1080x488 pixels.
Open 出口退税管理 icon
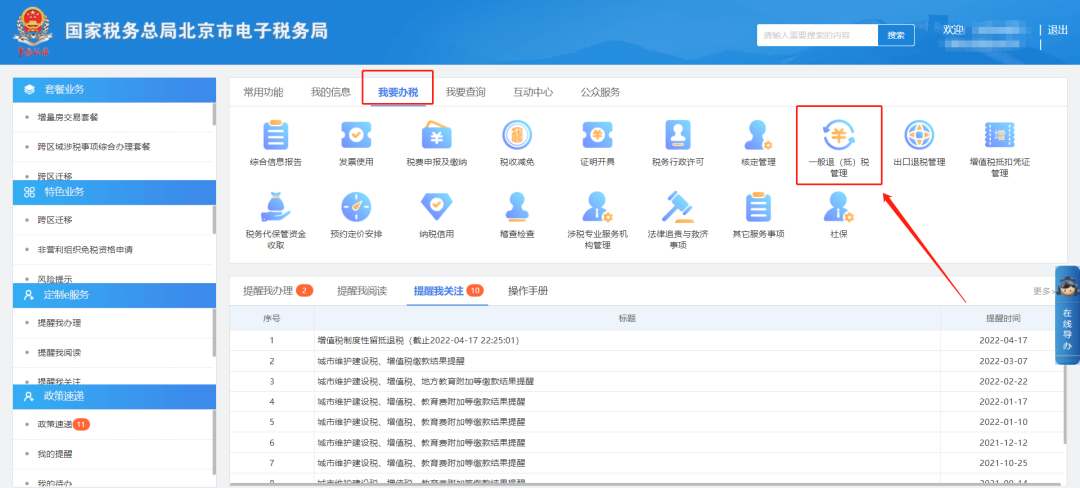coord(919,135)
